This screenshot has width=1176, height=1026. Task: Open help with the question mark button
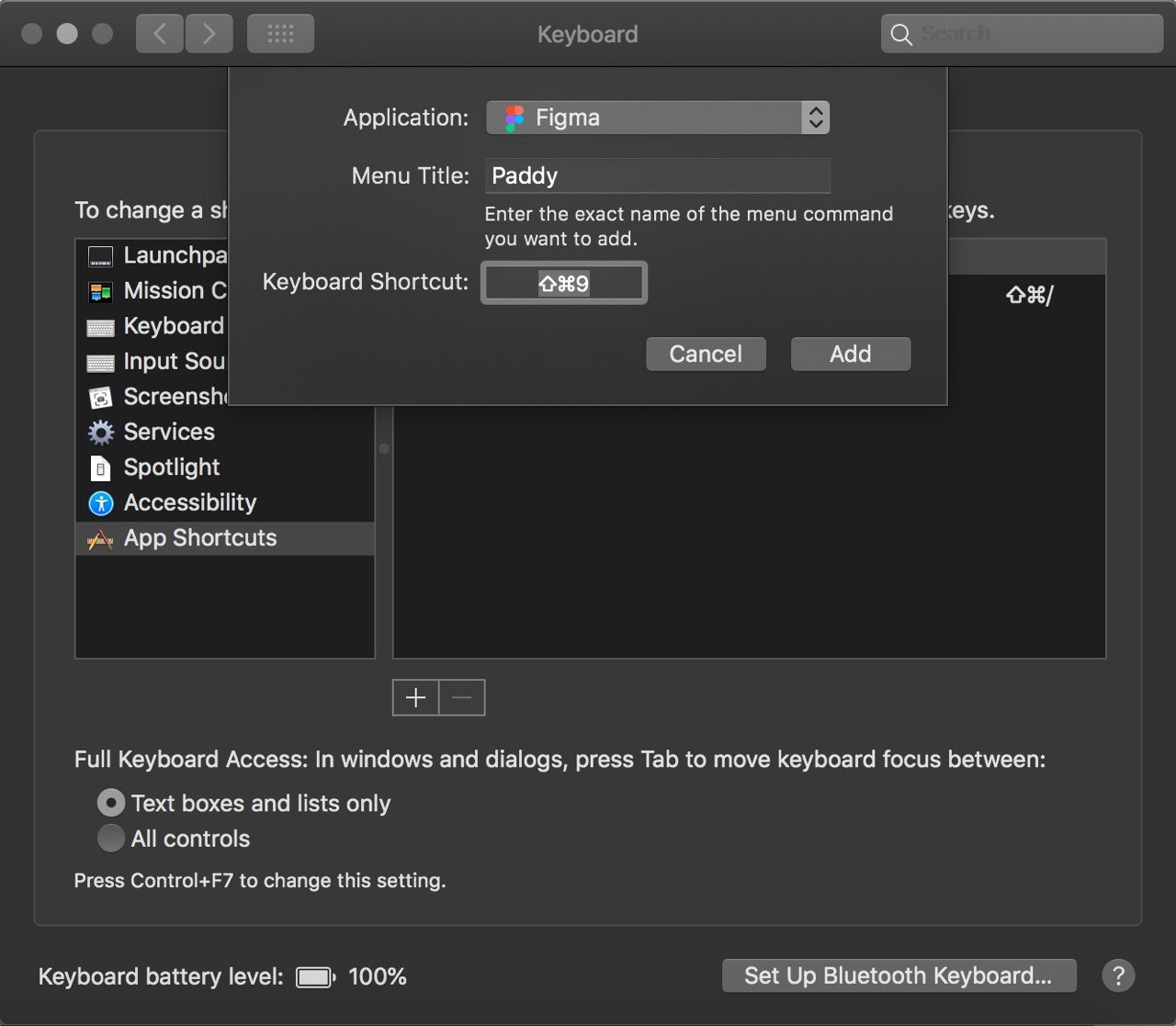pyautogui.click(x=1118, y=975)
